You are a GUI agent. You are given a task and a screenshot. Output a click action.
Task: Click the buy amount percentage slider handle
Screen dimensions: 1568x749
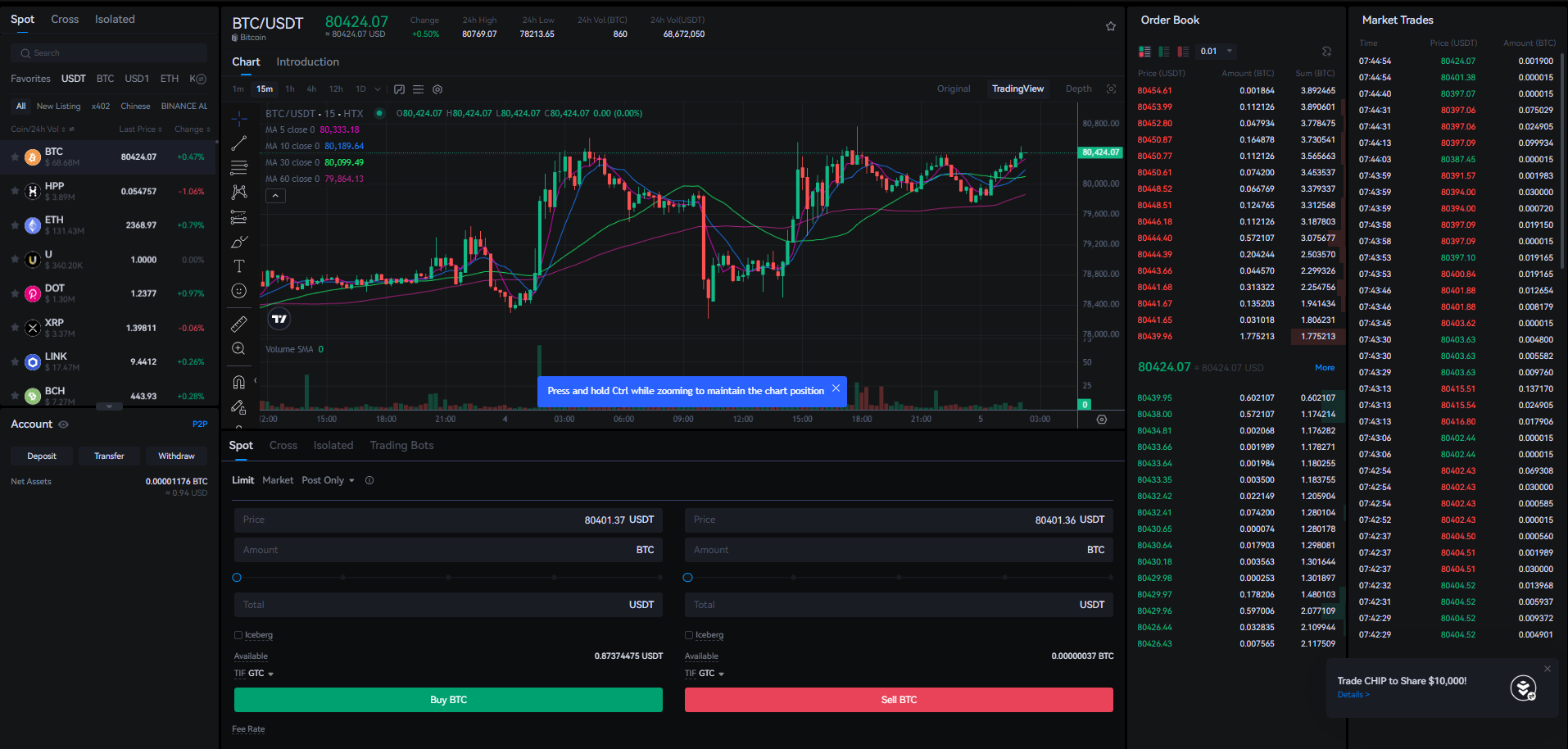[237, 578]
